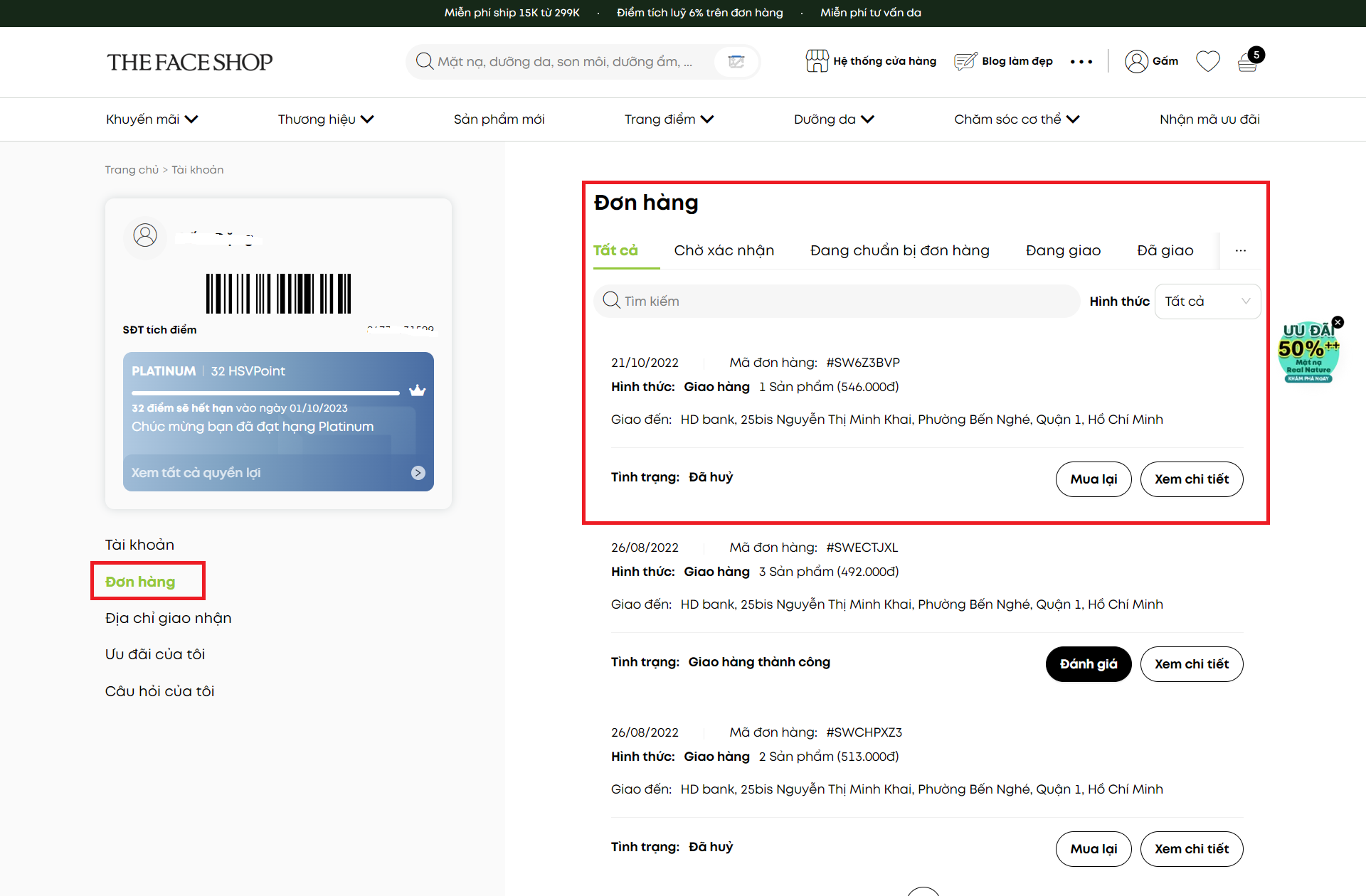The width and height of the screenshot is (1366, 896).
Task: View details of order #SWECTJXL
Action: click(x=1192, y=664)
